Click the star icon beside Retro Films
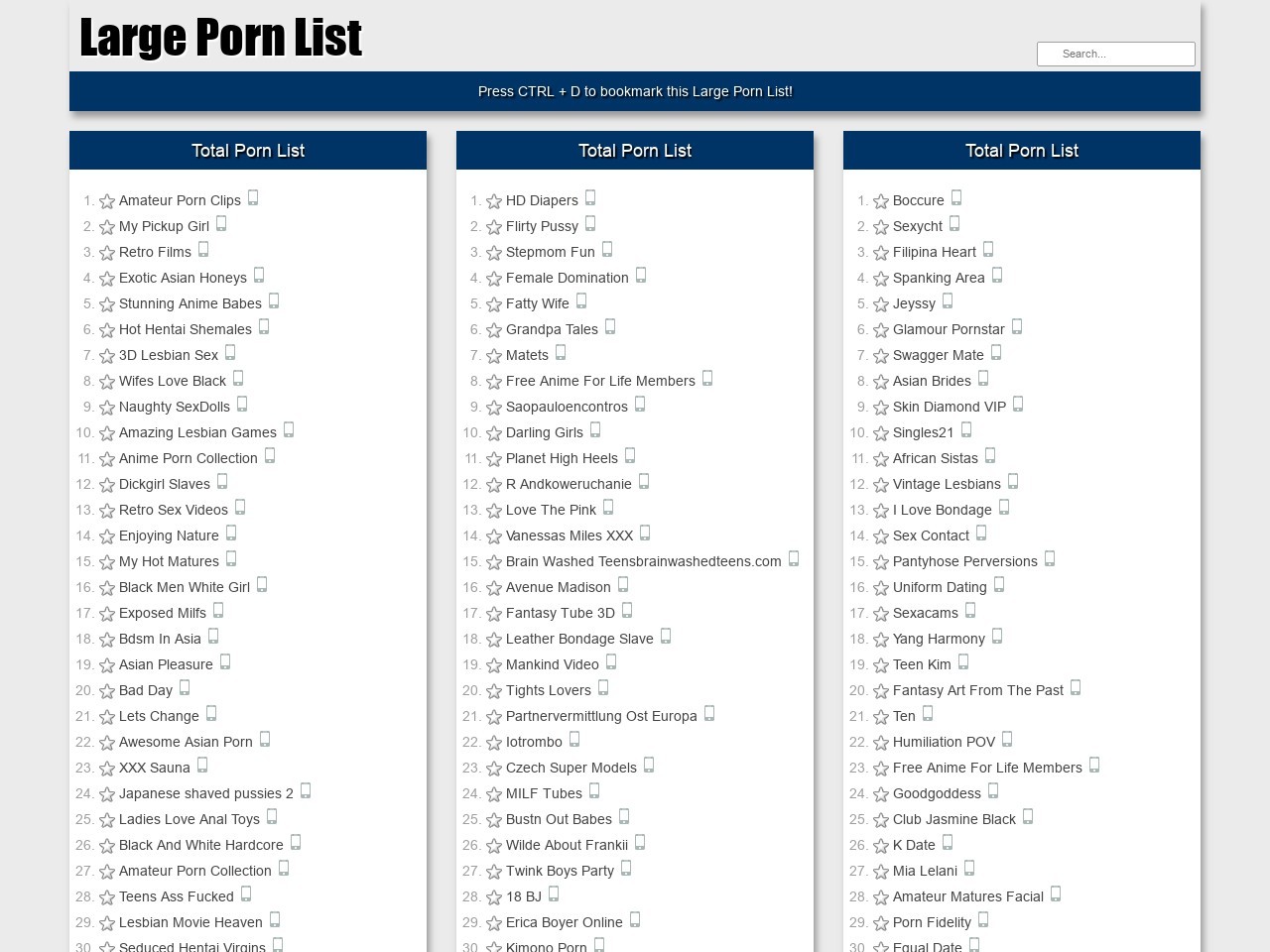 click(107, 253)
